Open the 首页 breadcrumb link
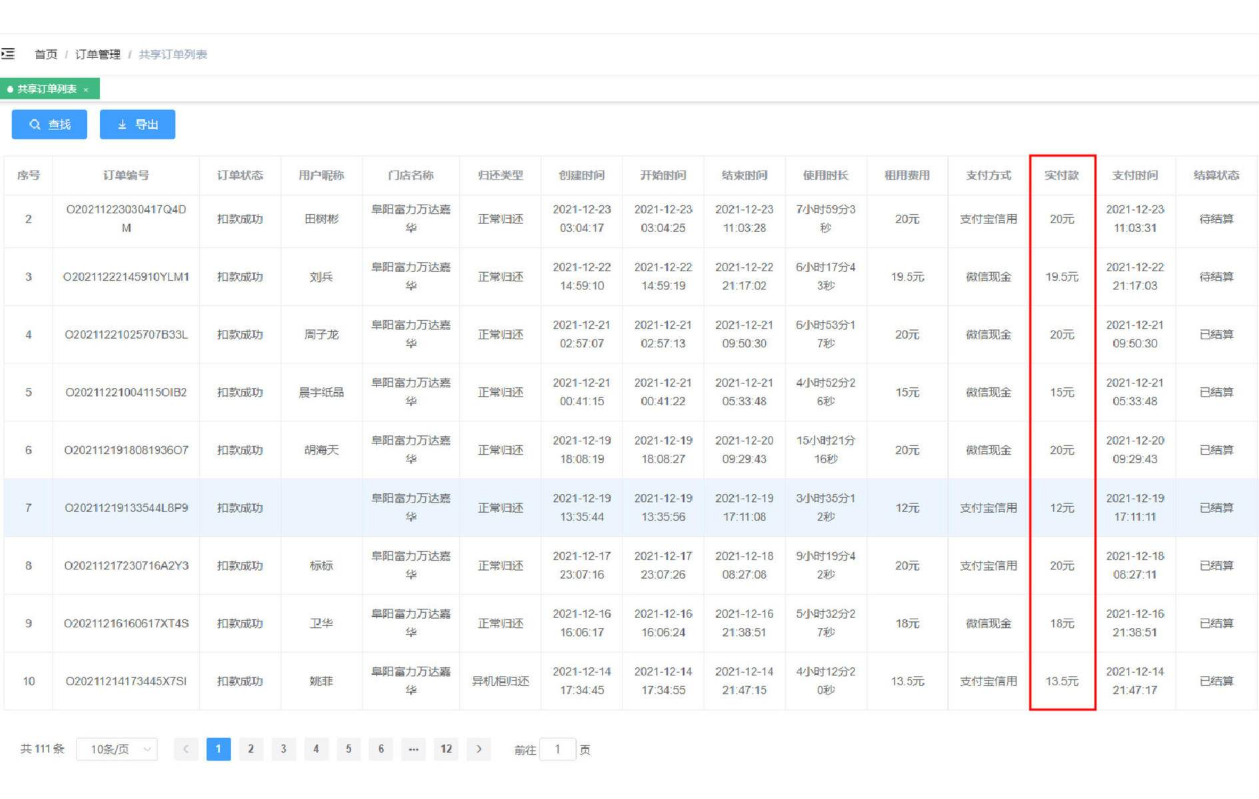Viewport: 1259px width, 799px height. (x=46, y=55)
